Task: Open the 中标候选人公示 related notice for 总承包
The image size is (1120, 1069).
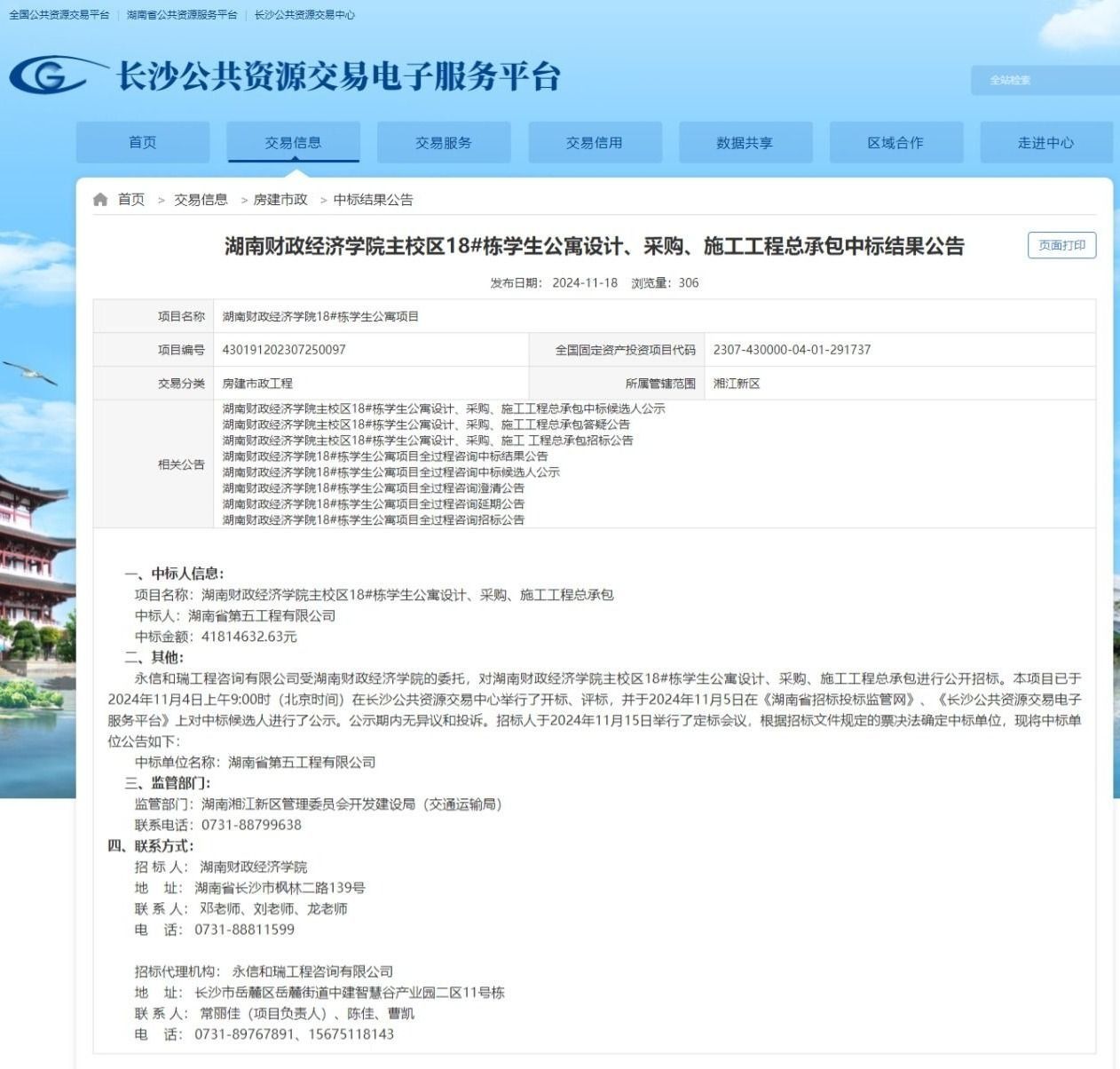Action: pos(444,409)
